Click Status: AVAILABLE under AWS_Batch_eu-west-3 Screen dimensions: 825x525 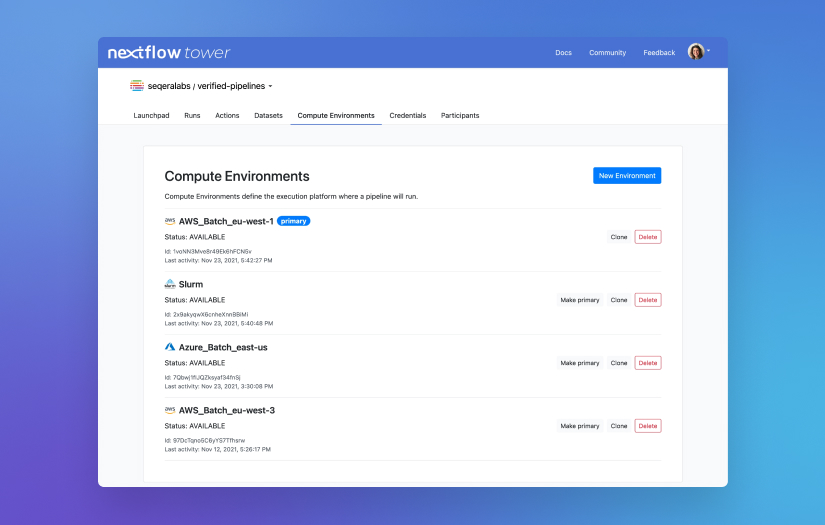(x=195, y=426)
